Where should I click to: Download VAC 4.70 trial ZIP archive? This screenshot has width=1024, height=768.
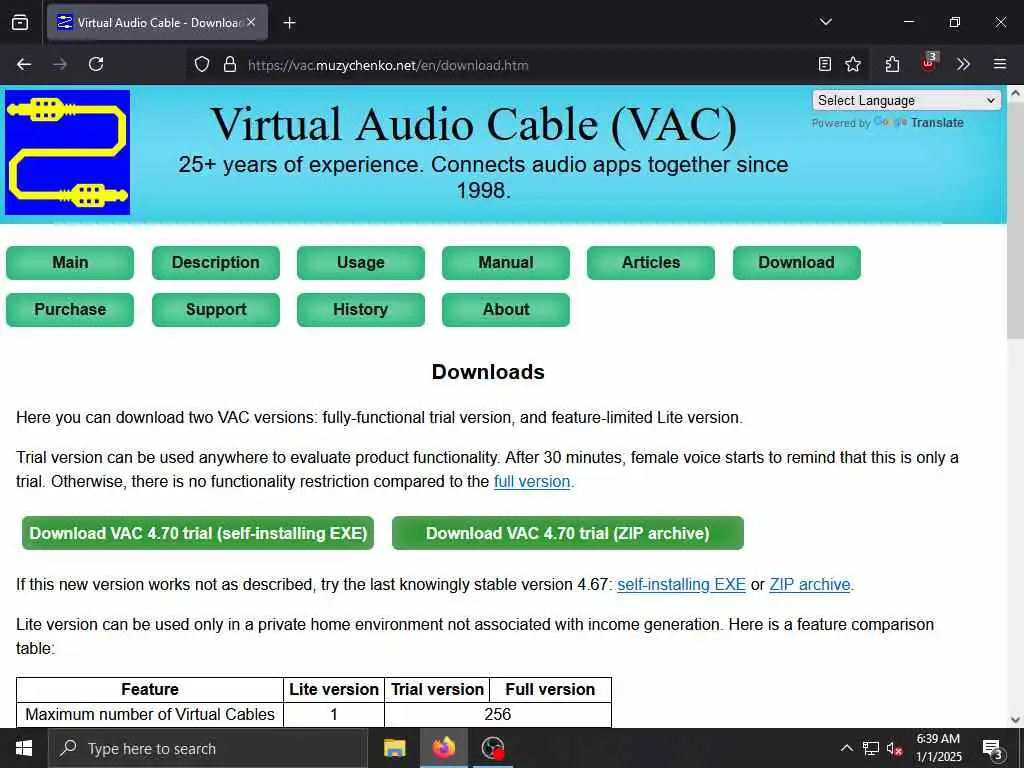coord(568,533)
